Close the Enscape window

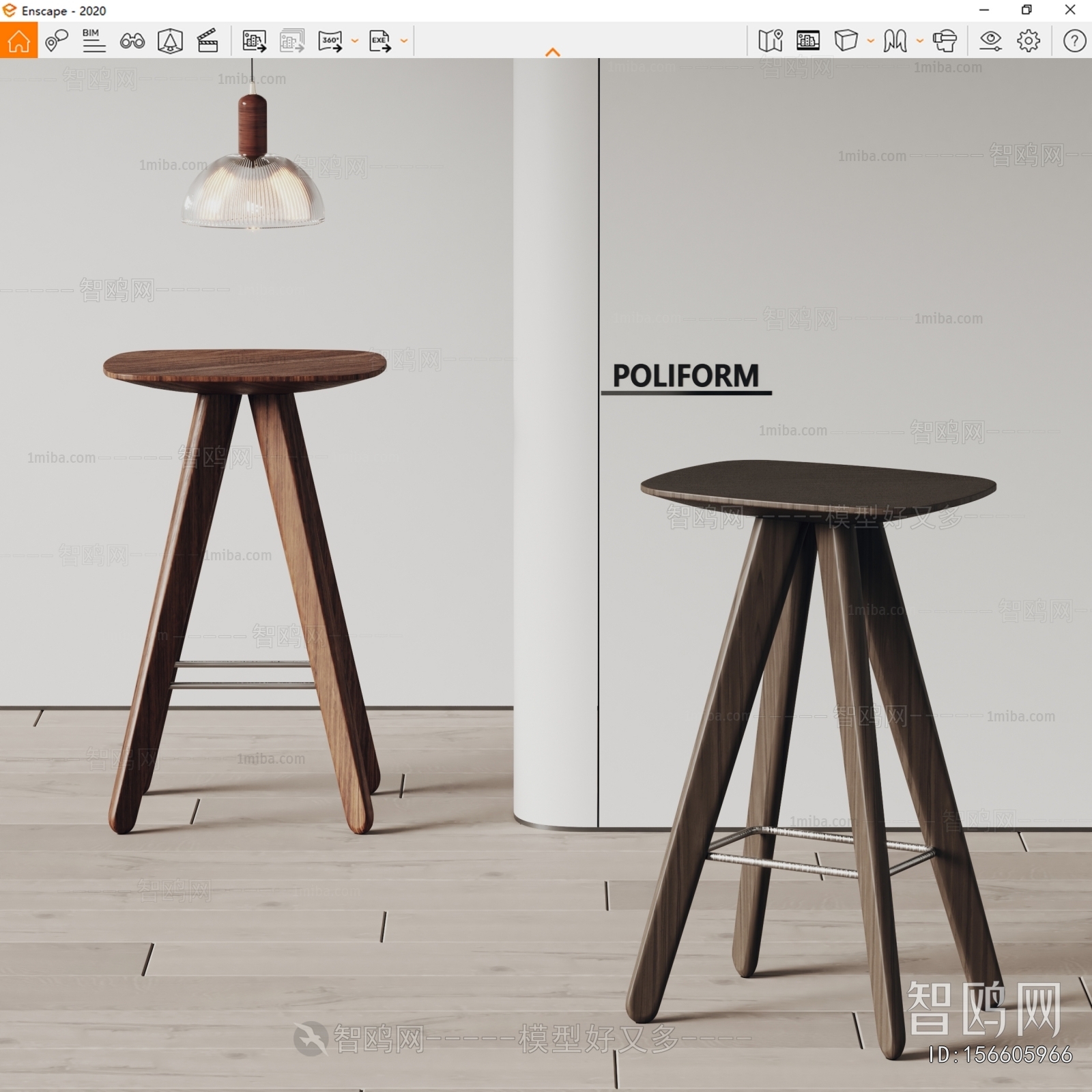pyautogui.click(x=1070, y=10)
